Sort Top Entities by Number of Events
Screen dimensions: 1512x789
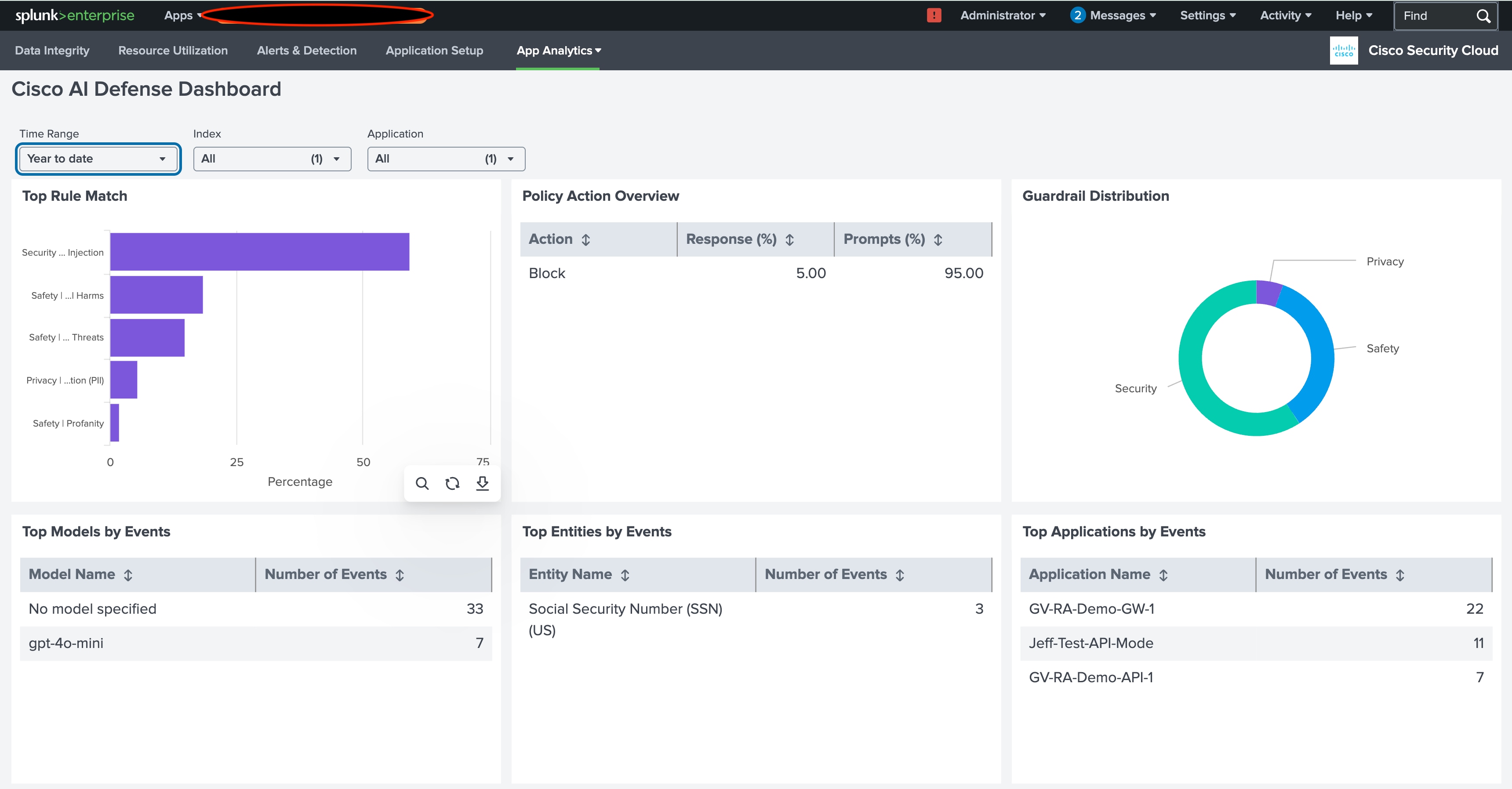900,575
